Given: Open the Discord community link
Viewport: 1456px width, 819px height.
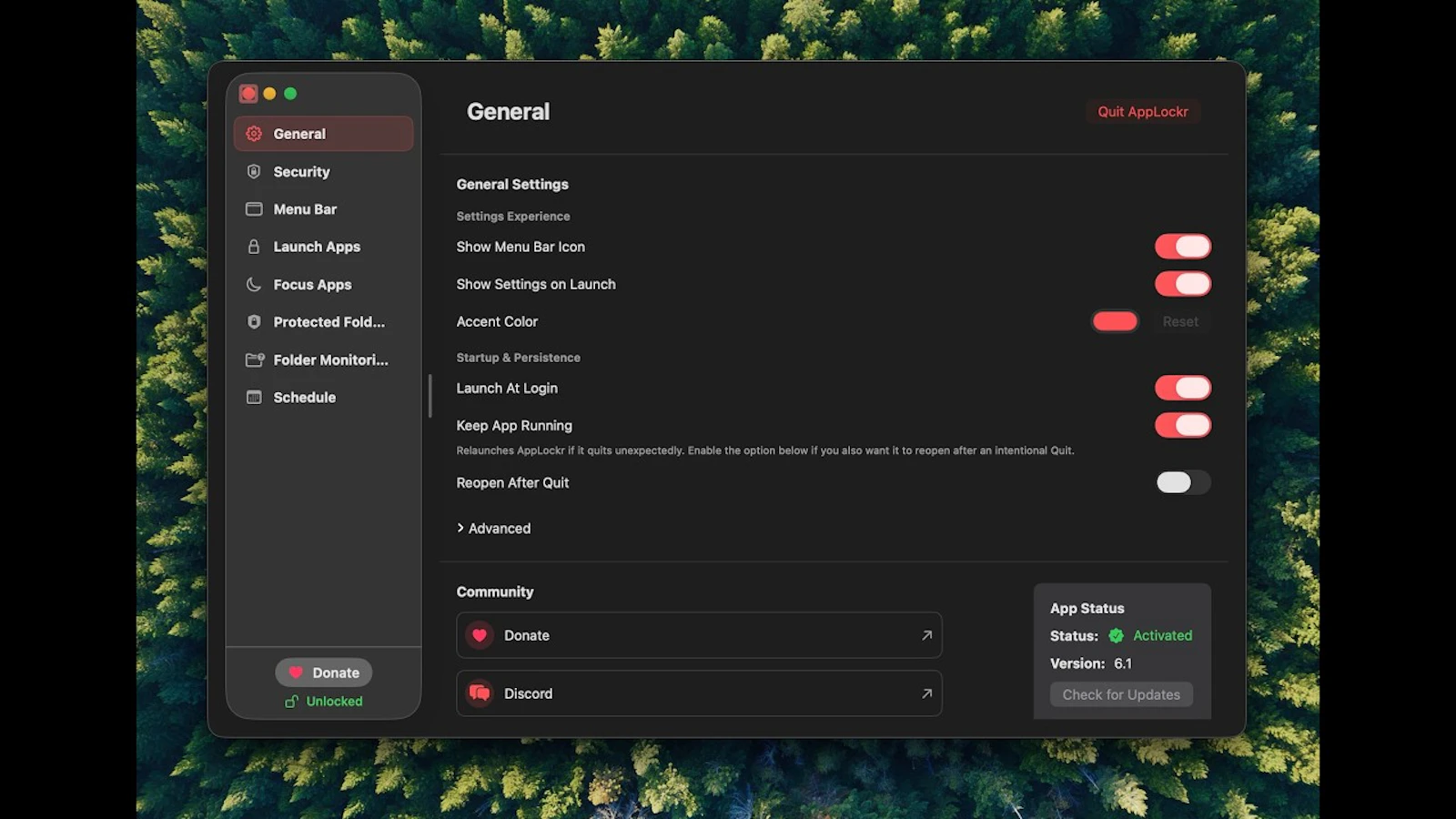Looking at the screenshot, I should coord(699,693).
